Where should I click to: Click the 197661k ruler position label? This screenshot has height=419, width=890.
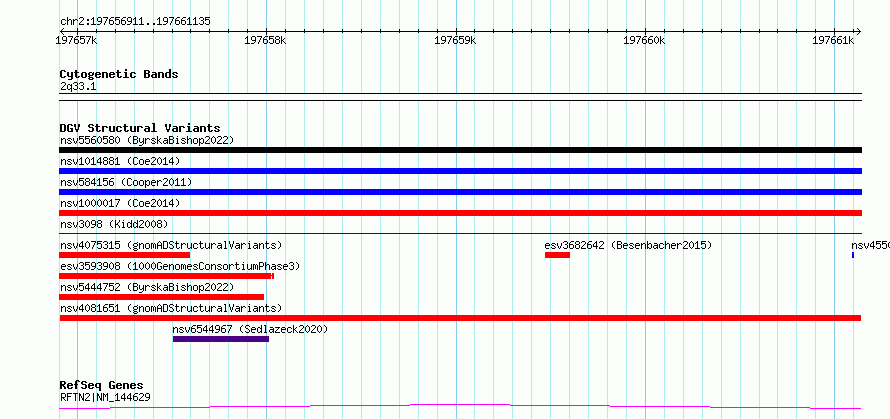(833, 40)
